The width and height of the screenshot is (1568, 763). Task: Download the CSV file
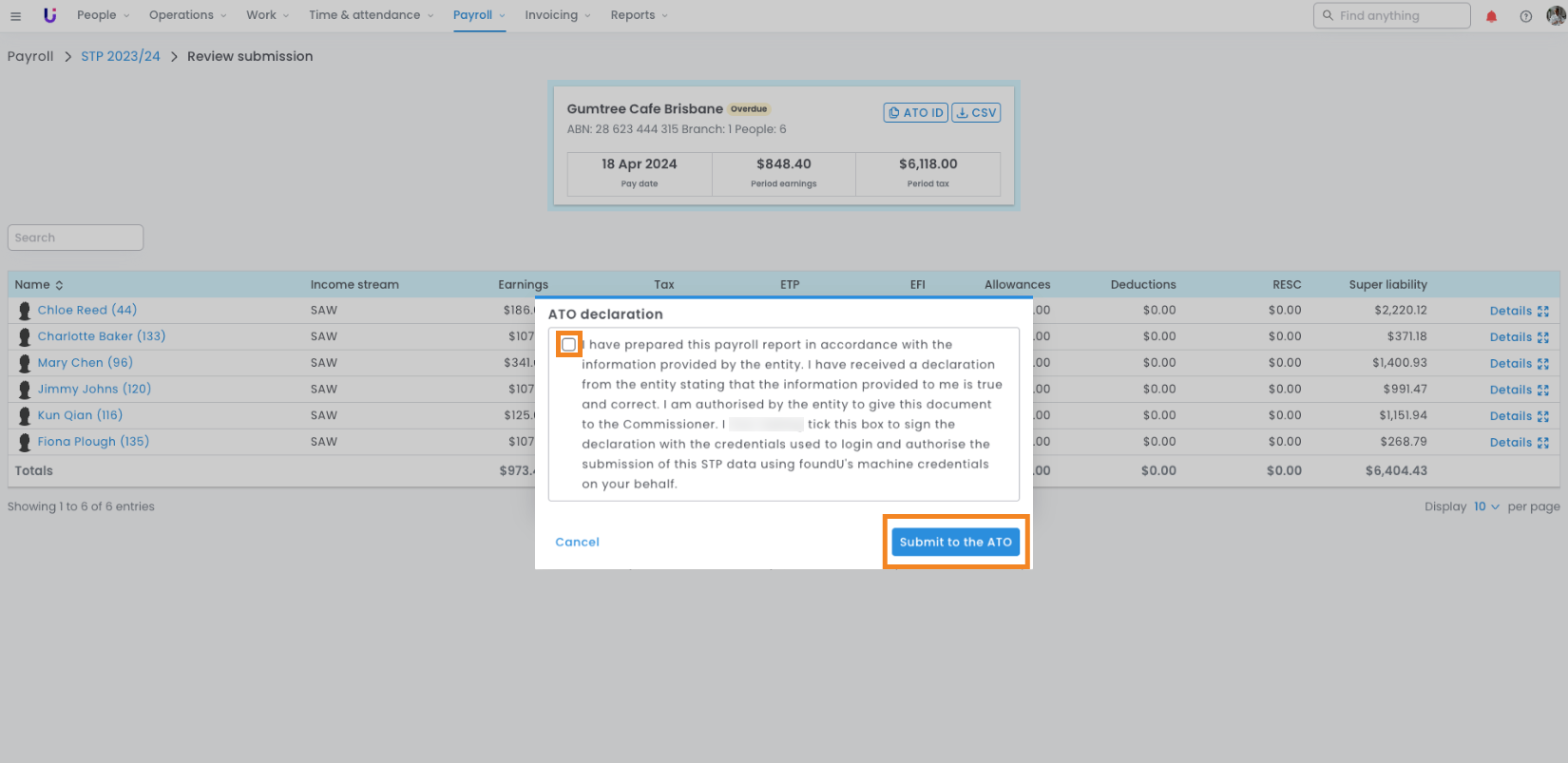[976, 112]
